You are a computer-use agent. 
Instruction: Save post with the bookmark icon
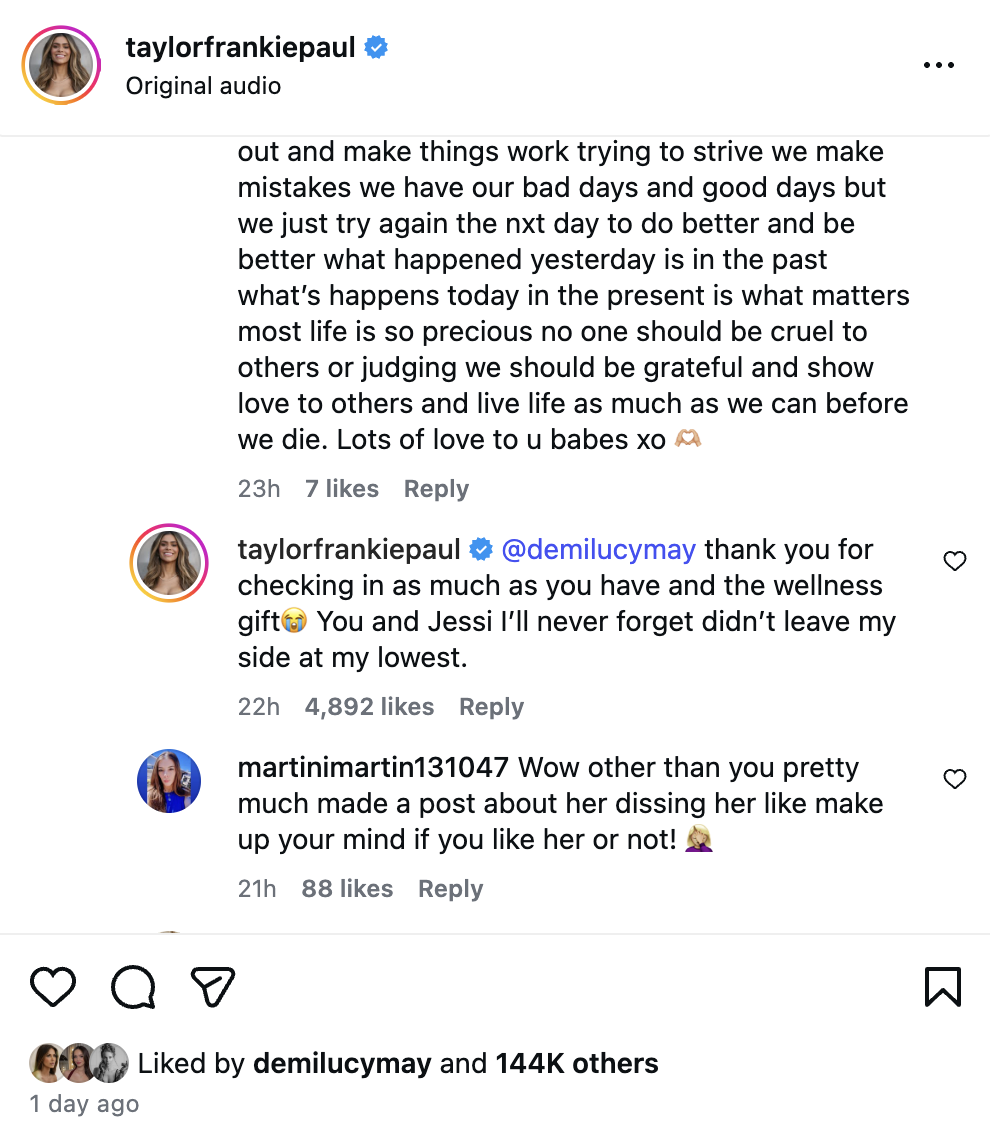(x=942, y=986)
